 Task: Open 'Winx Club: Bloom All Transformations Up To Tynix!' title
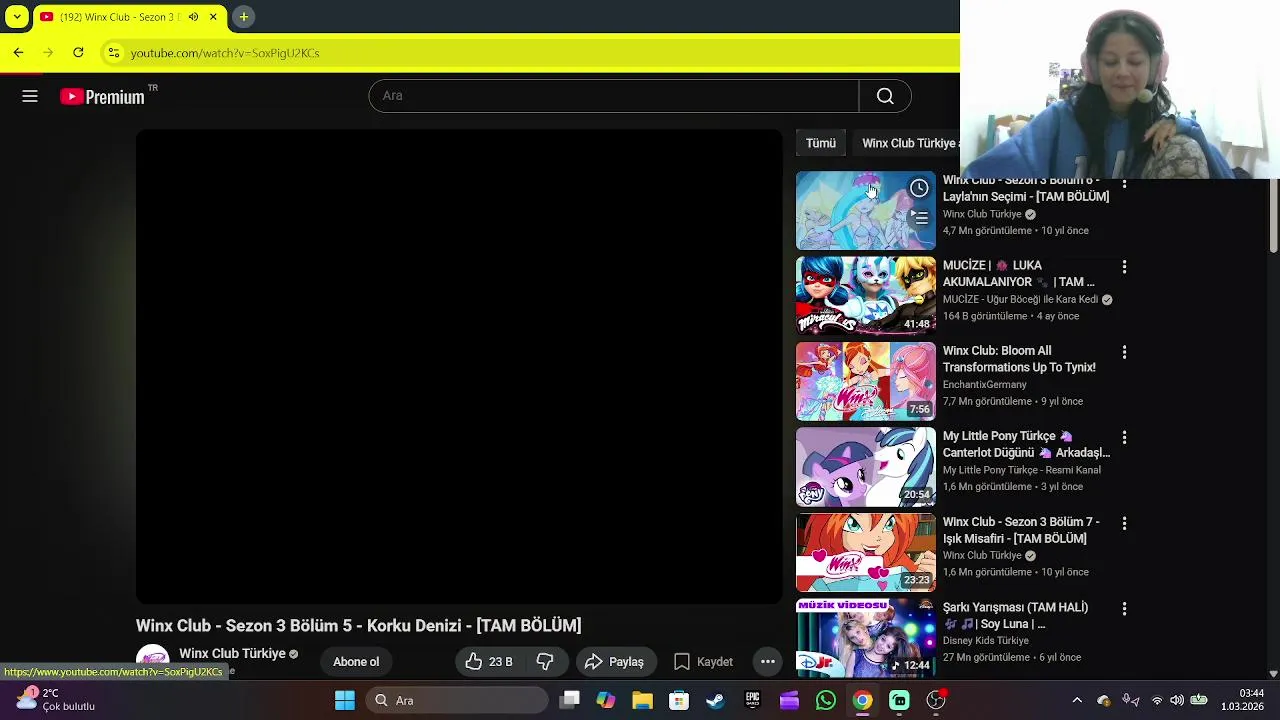[x=1019, y=359]
